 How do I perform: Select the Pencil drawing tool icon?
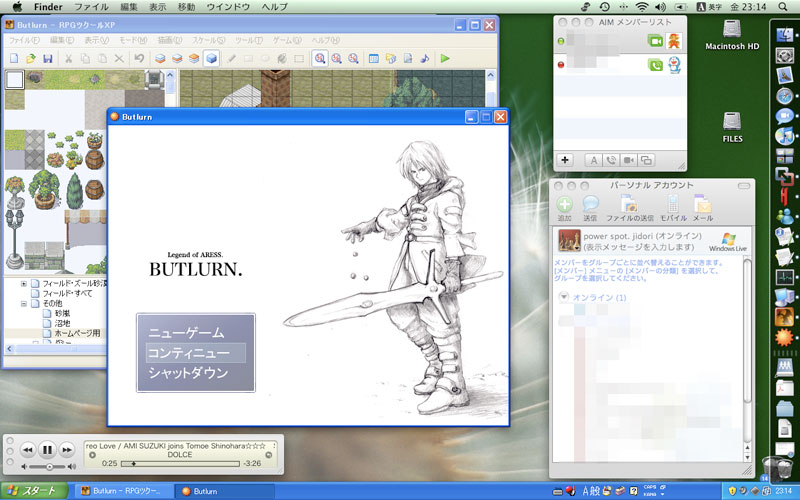pyautogui.click(x=232, y=59)
